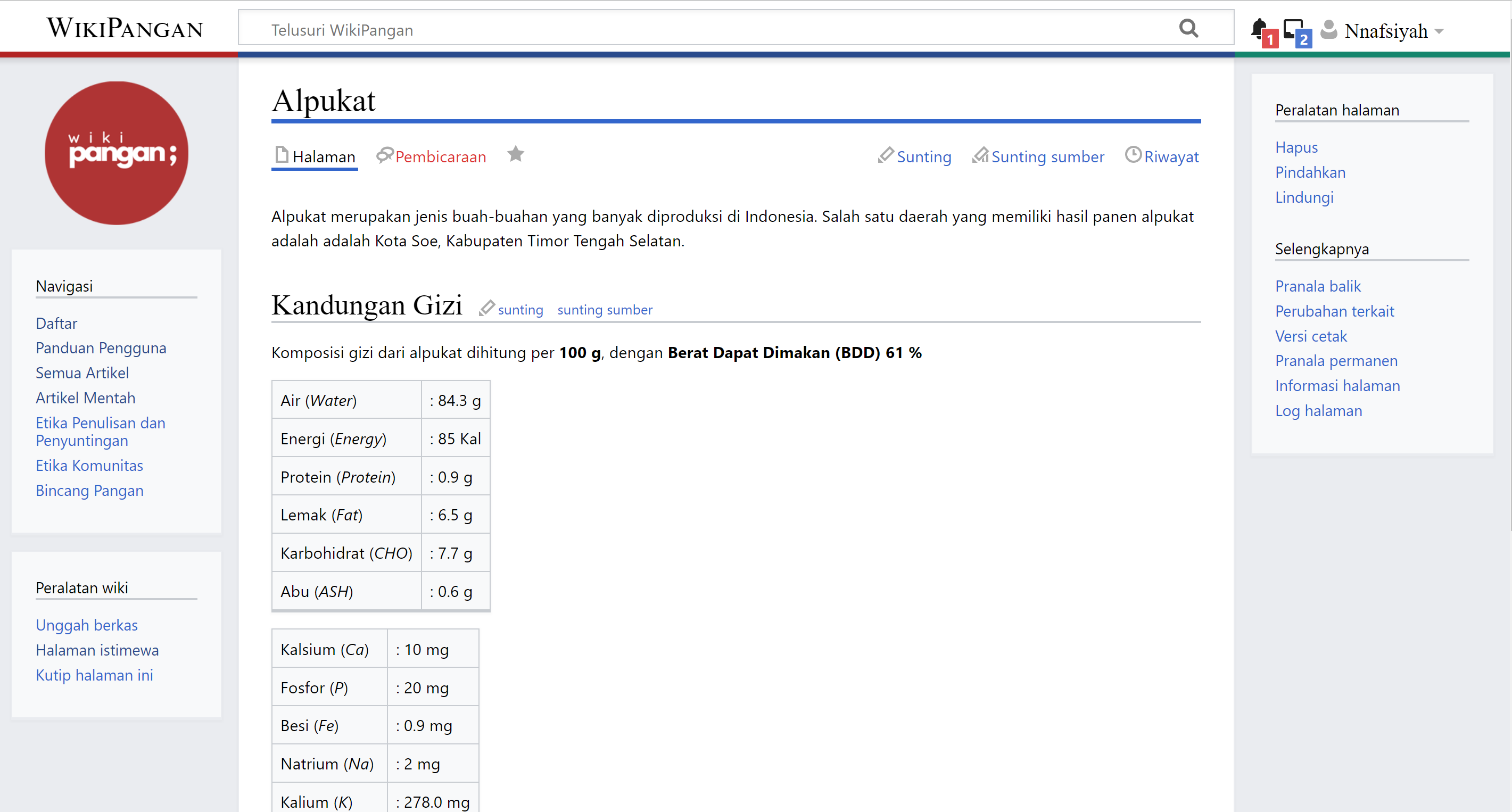Click the Riwayat clock icon
1512x812 pixels.
1133,155
